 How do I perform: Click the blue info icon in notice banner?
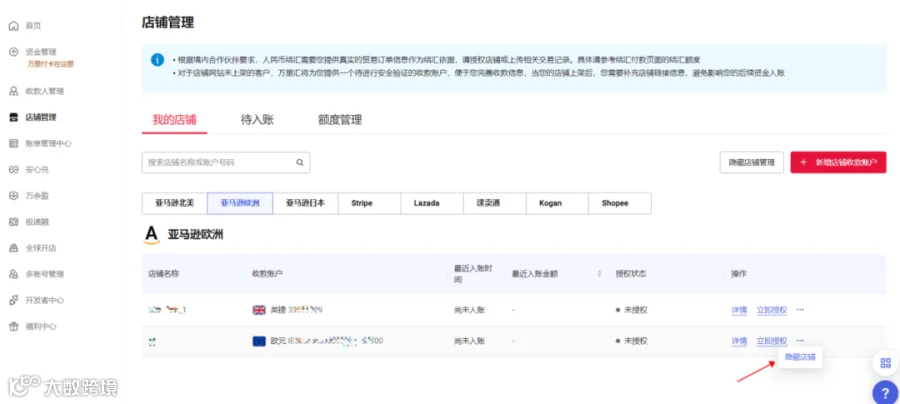[157, 60]
